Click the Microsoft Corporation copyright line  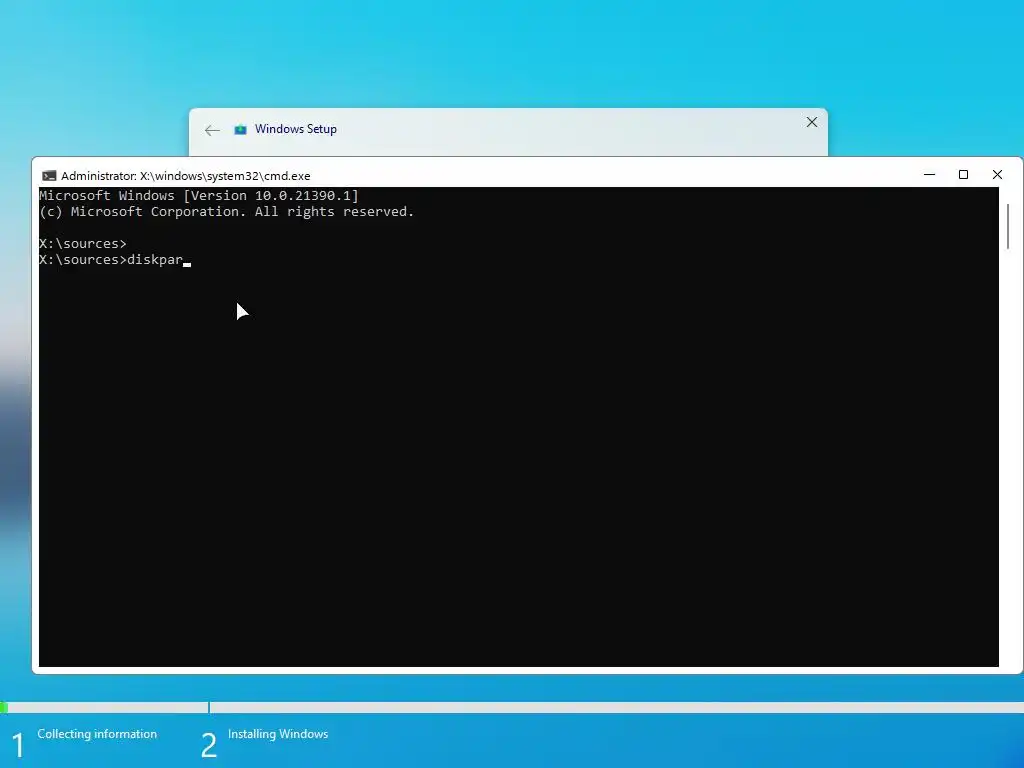[227, 212]
